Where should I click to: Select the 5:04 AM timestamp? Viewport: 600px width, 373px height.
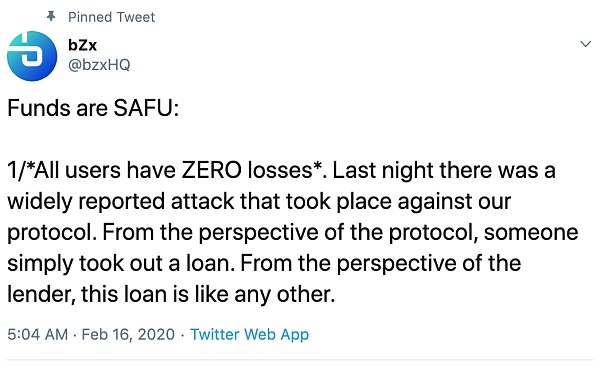click(x=38, y=334)
